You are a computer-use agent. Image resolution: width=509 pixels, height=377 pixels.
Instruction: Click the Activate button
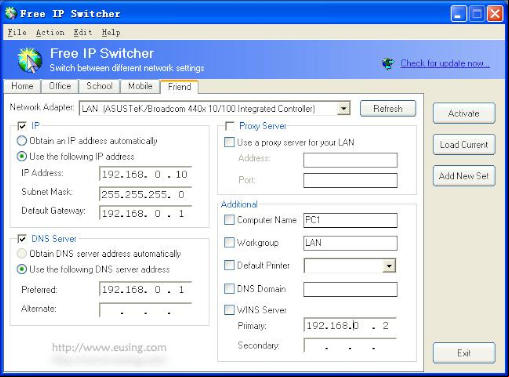click(464, 113)
